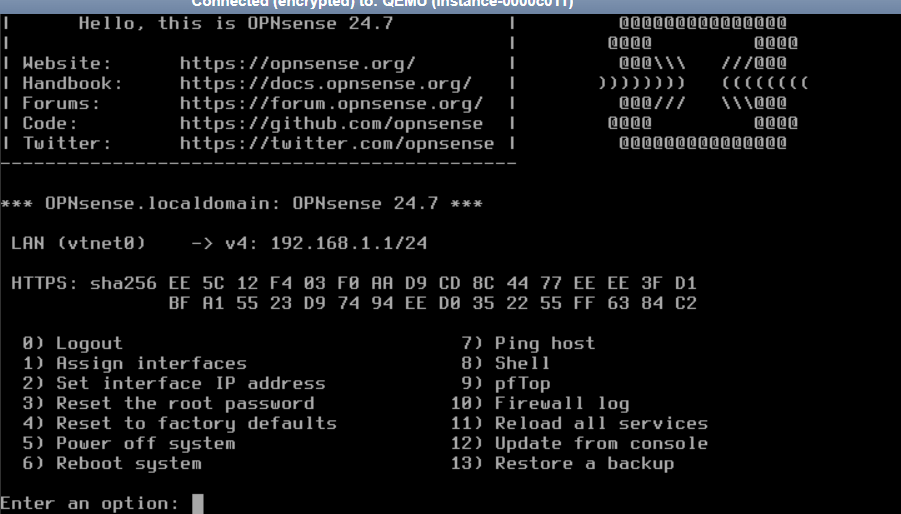The width and height of the screenshot is (901, 514).
Task: Select Reset to factory defaults option
Action: pos(195,423)
